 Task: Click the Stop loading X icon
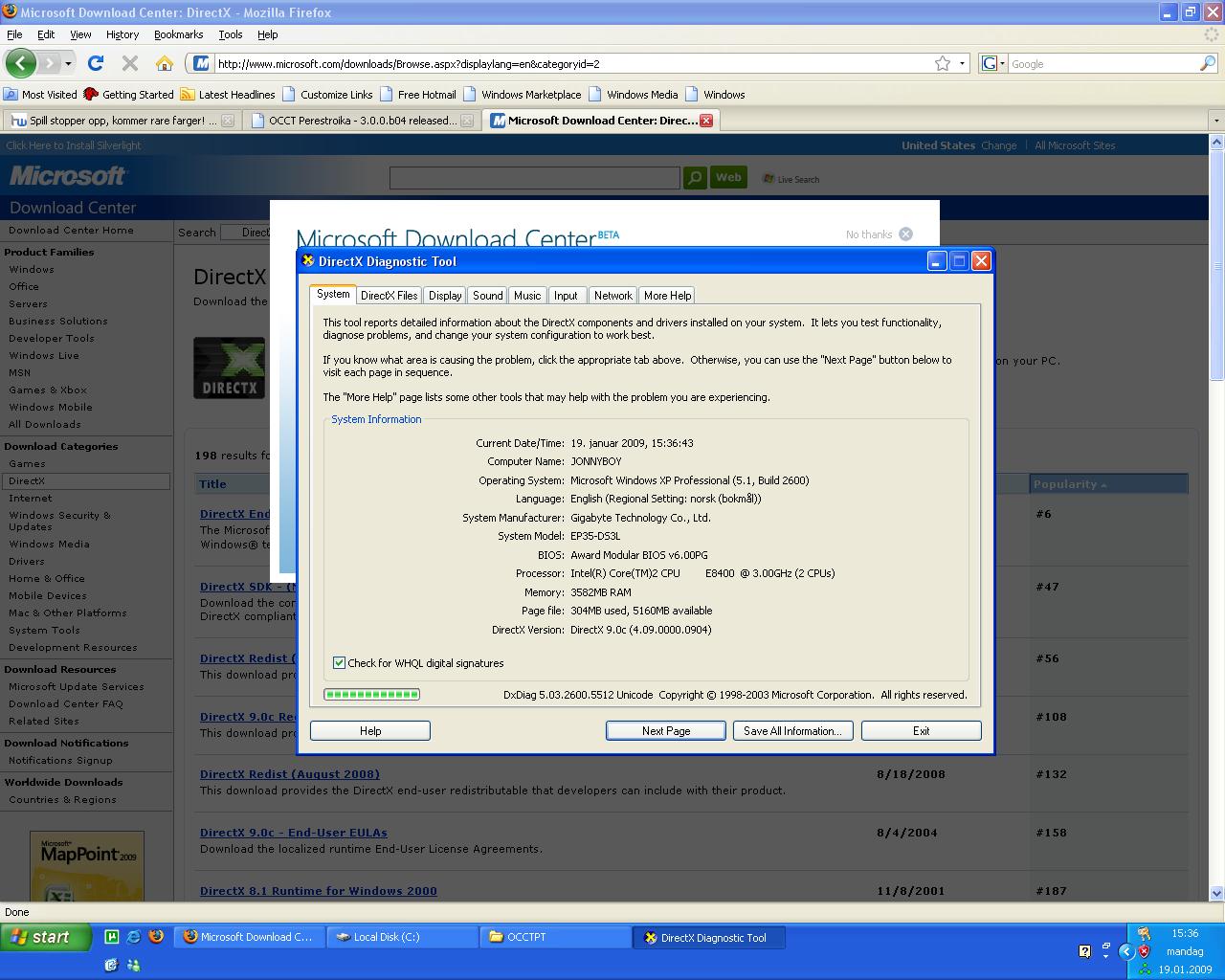click(x=130, y=63)
